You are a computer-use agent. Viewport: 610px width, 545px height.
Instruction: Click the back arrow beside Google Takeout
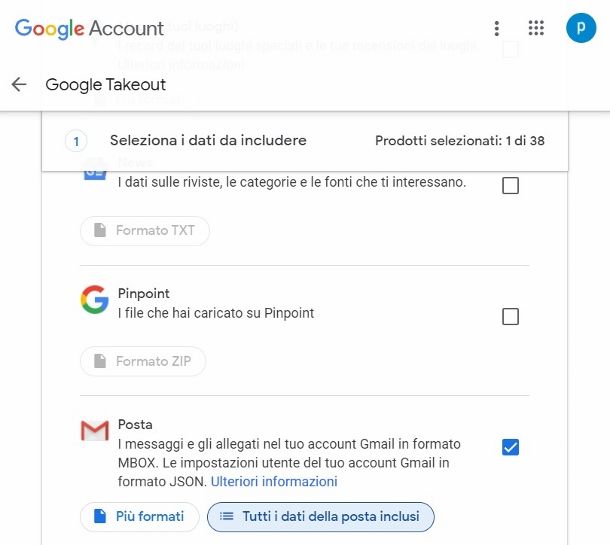19,85
